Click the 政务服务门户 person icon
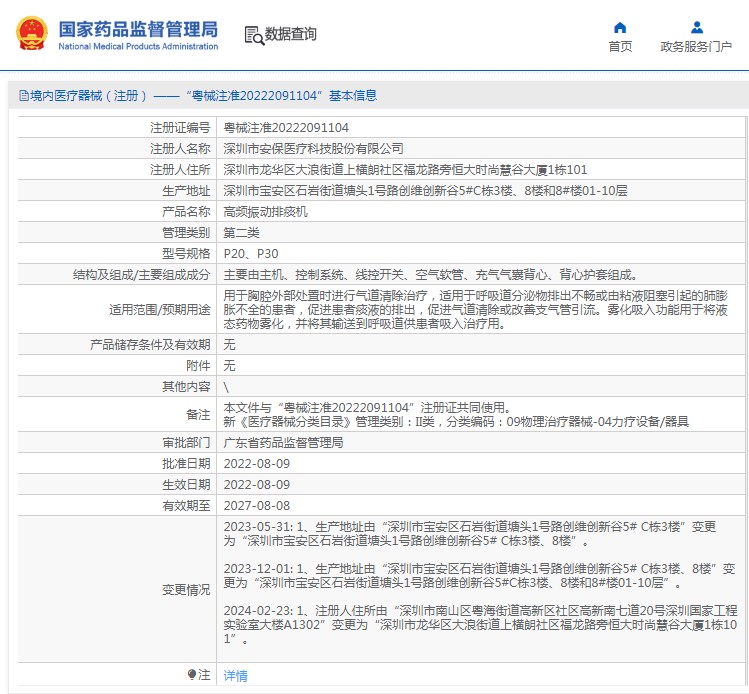Screen dimensions: 749x694 coord(697,28)
